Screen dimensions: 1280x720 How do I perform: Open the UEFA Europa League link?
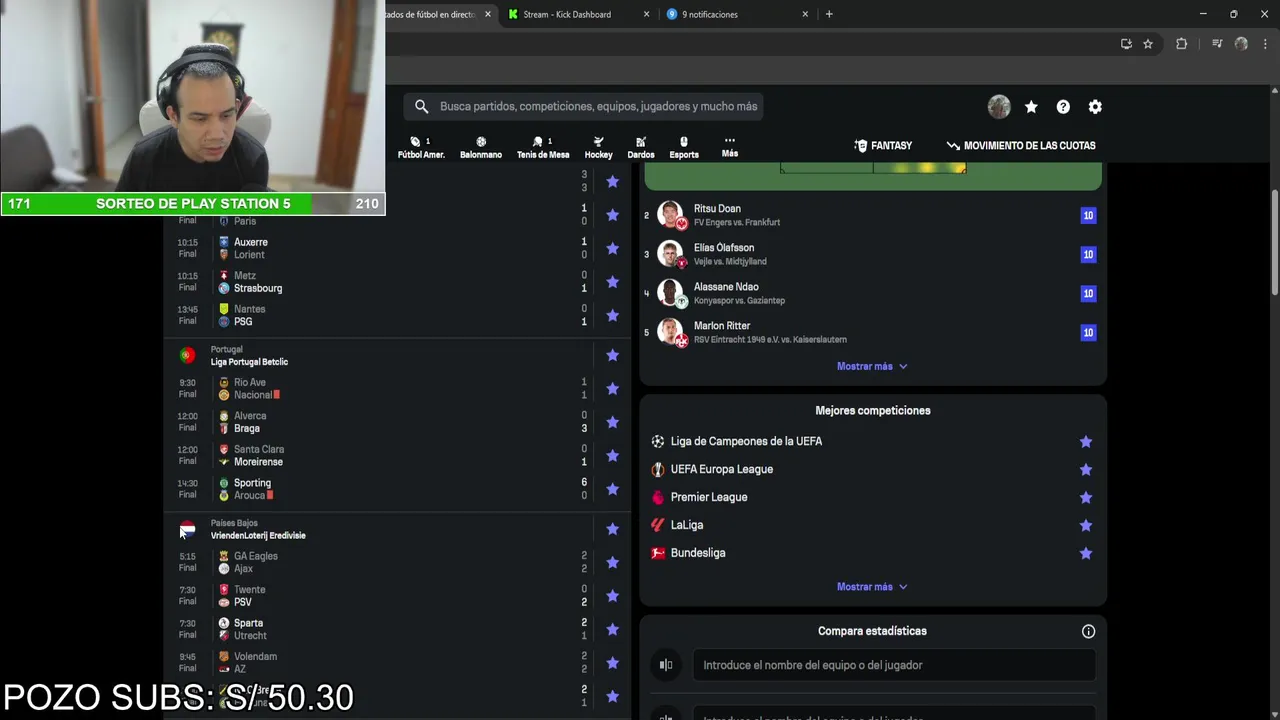tap(722, 469)
